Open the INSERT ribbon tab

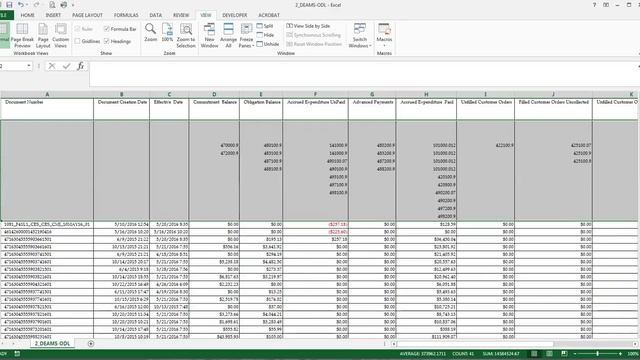(53, 15)
